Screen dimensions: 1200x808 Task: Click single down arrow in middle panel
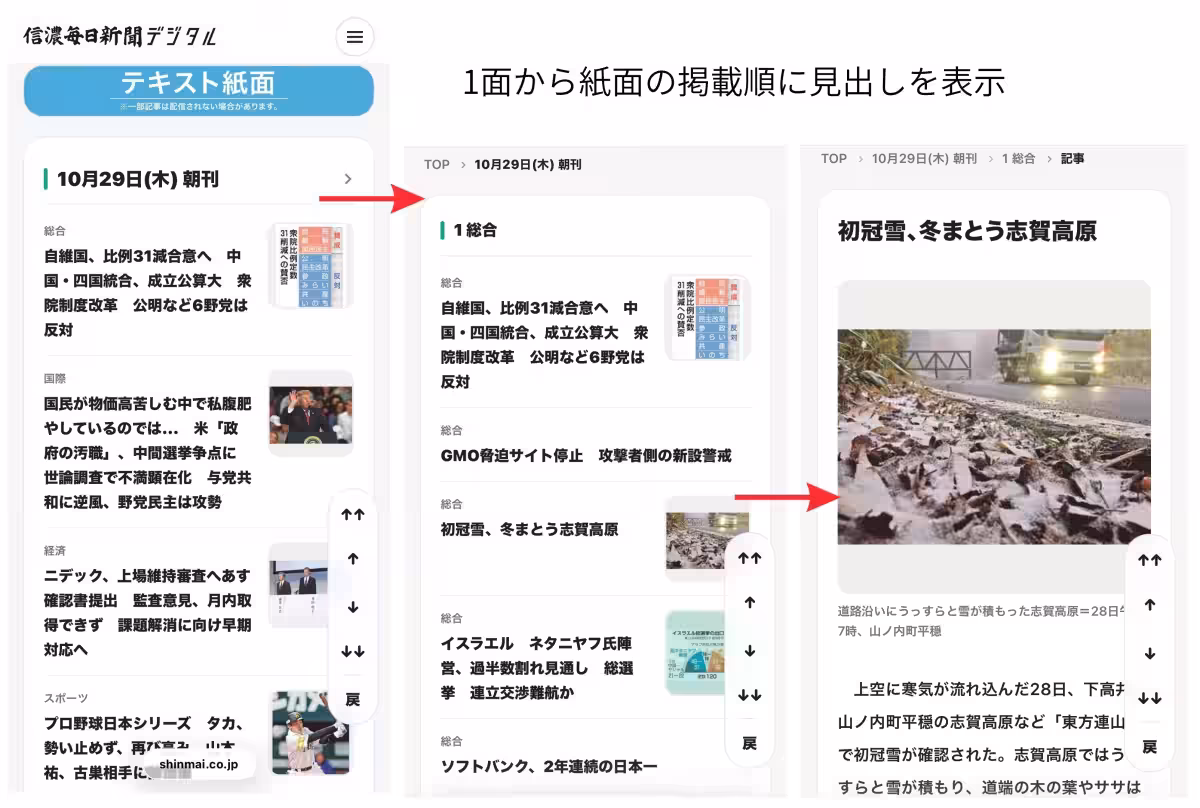point(750,651)
